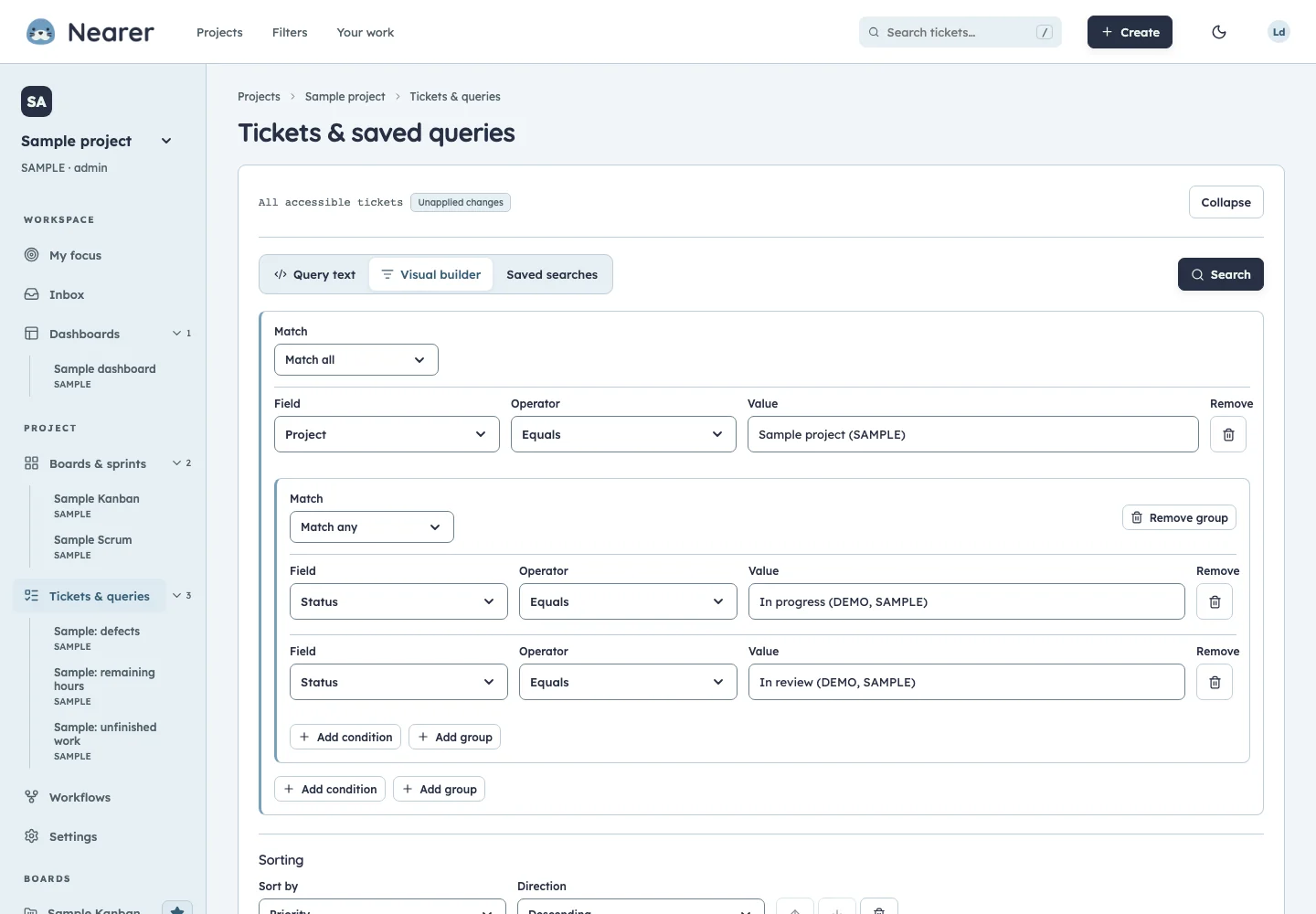Viewport: 1316px width, 914px height.
Task: Switch to the Saved searches tab
Action: 552,274
